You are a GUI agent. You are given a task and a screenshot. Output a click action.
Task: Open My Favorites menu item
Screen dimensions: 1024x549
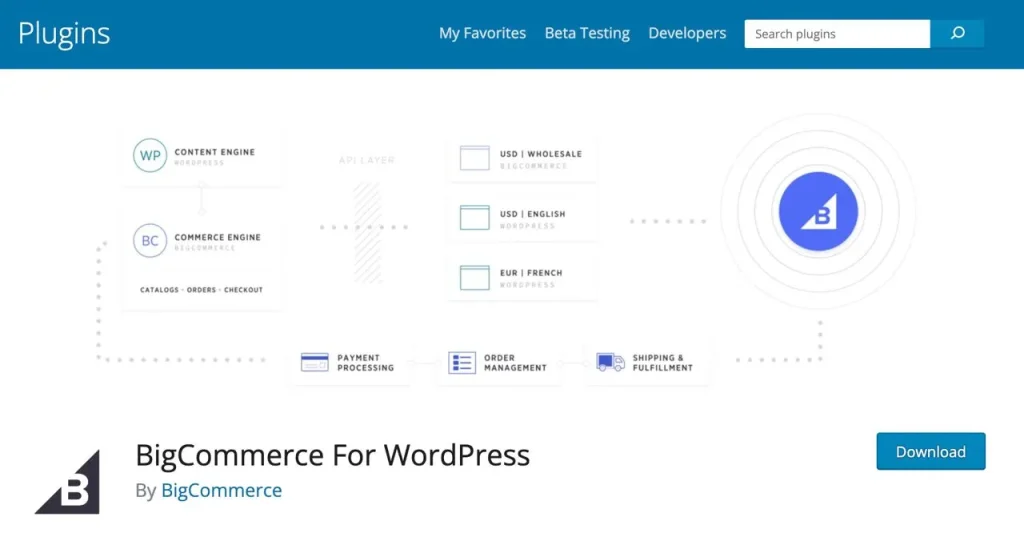482,33
